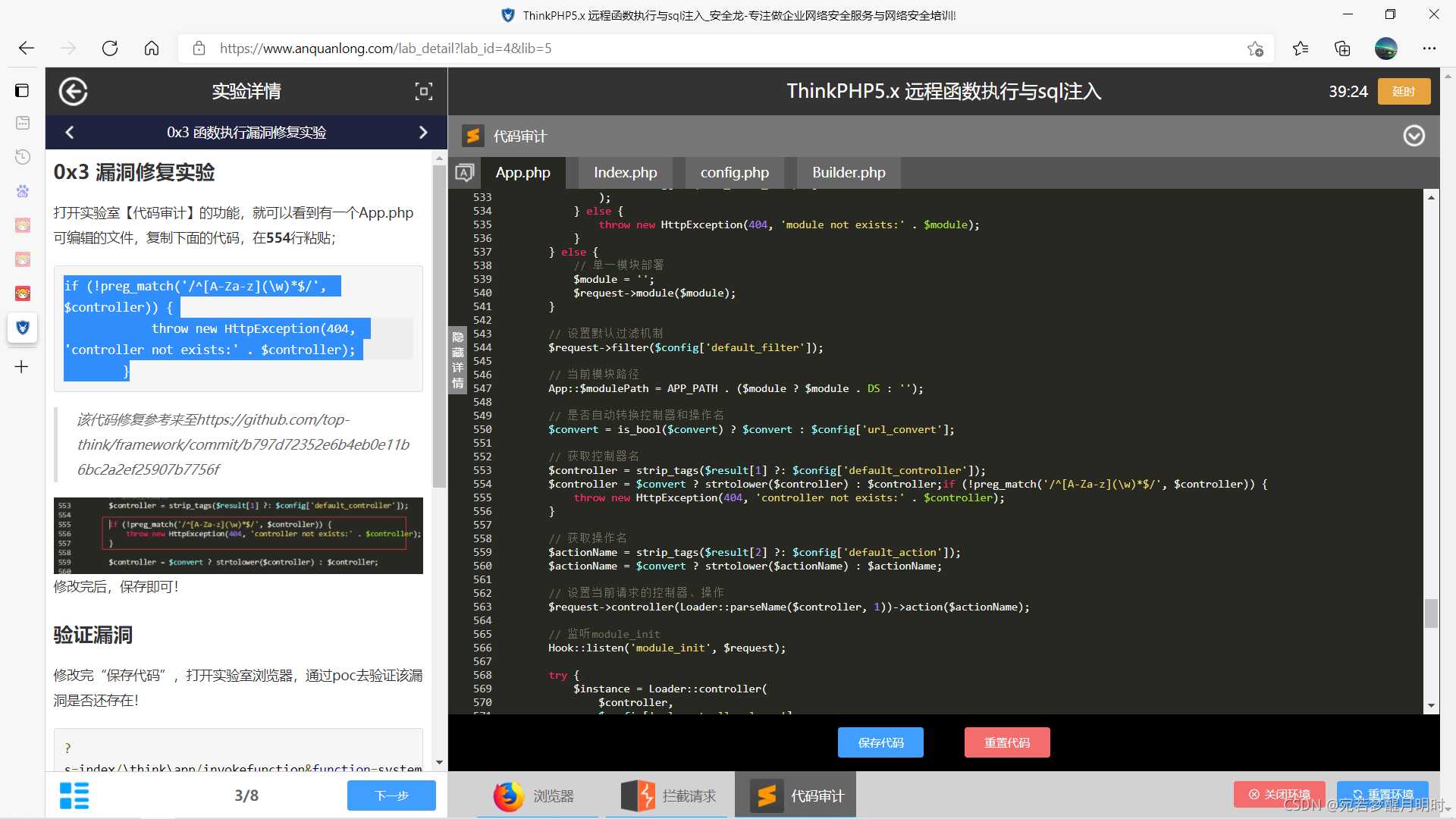Click instructions panel scrollbar thumb

pos(439,326)
